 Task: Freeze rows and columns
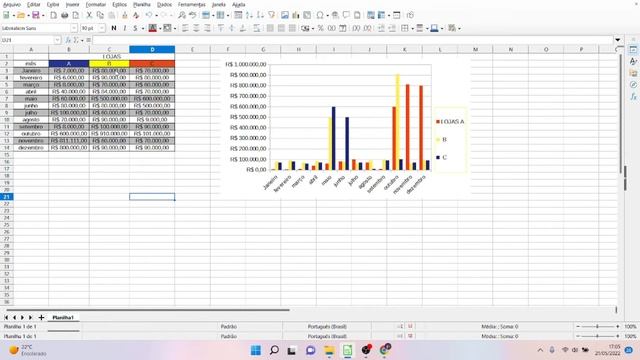point(382,15)
